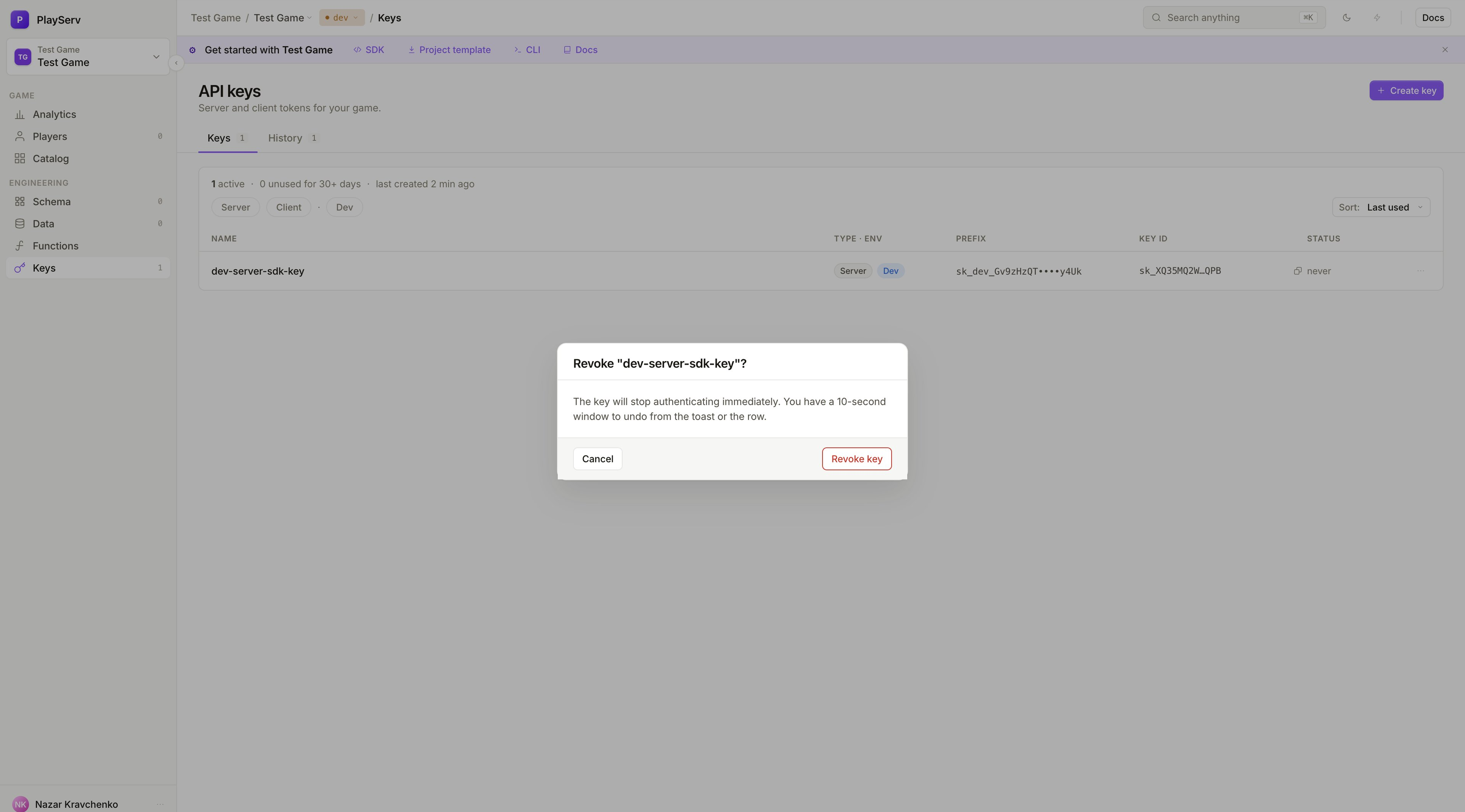Viewport: 1465px width, 812px height.
Task: Click the Create key button
Action: pos(1406,90)
